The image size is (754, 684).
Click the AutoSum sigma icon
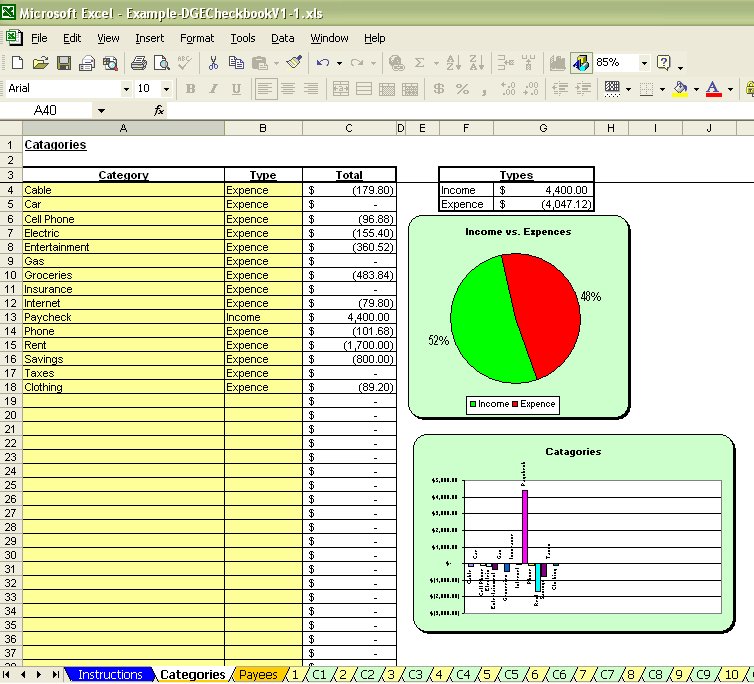pos(420,63)
